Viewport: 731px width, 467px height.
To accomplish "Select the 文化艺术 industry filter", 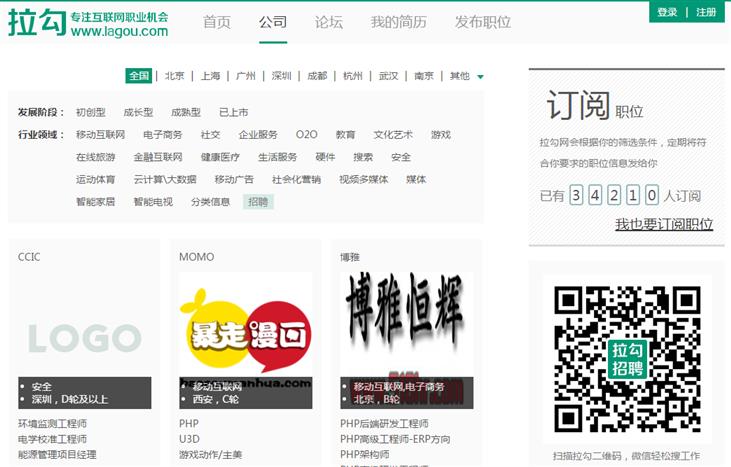I will [x=393, y=135].
